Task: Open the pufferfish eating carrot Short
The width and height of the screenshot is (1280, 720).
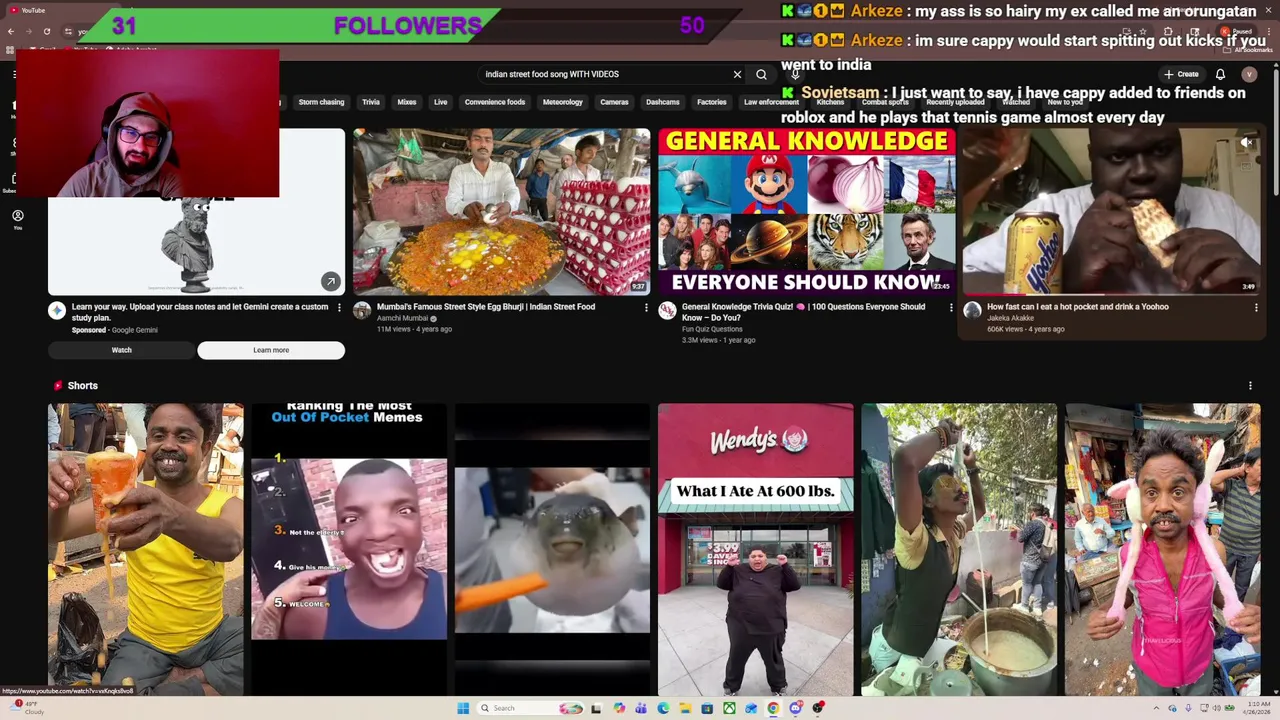Action: [x=552, y=549]
